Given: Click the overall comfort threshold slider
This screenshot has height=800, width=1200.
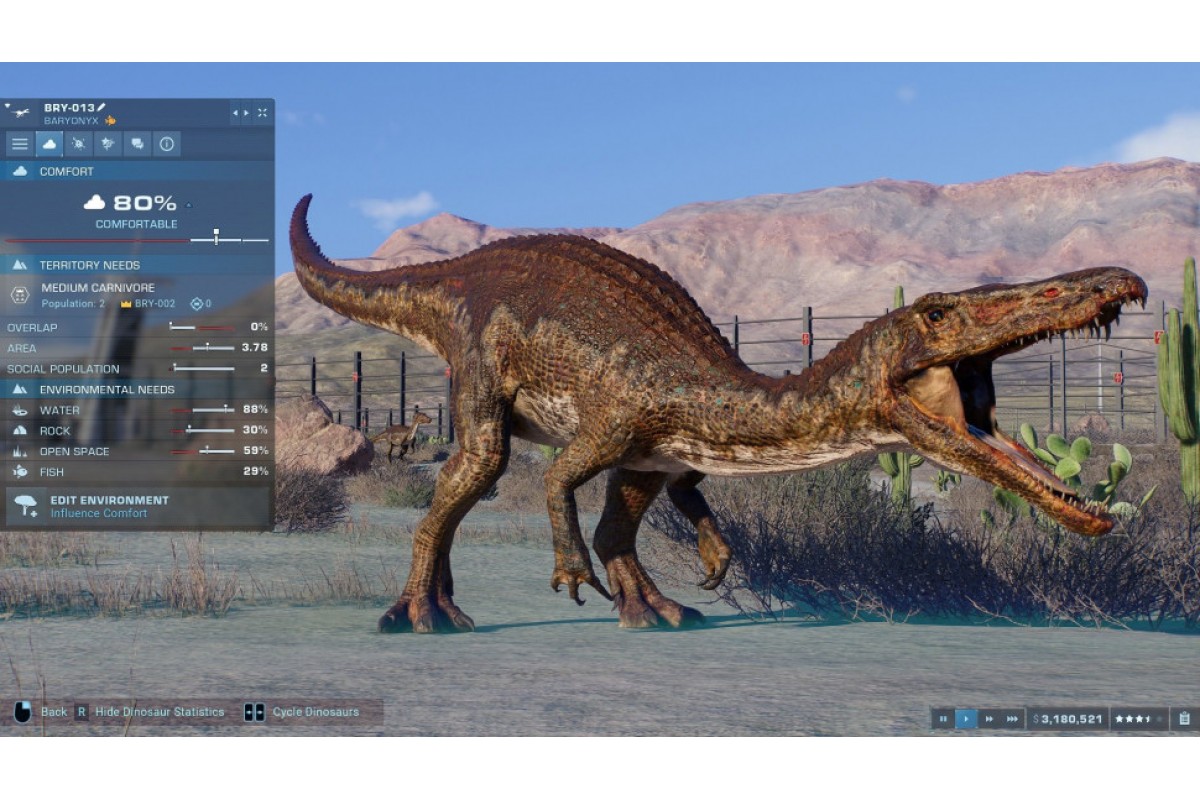Looking at the screenshot, I should click(x=137, y=240).
